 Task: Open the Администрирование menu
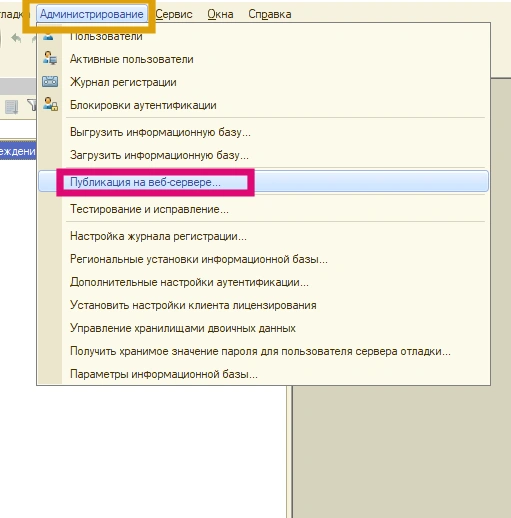[x=92, y=14]
